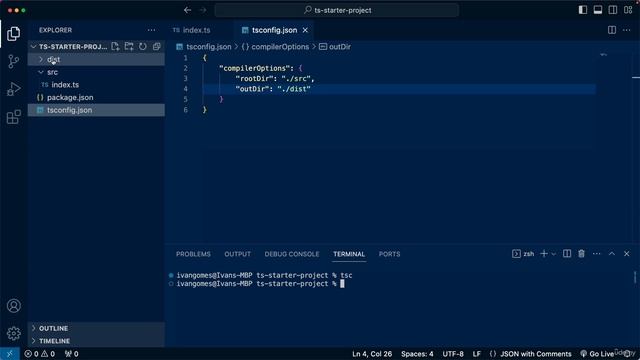The height and width of the screenshot is (360, 640).
Task: Switch to the Ports panel tab
Action: (389, 254)
